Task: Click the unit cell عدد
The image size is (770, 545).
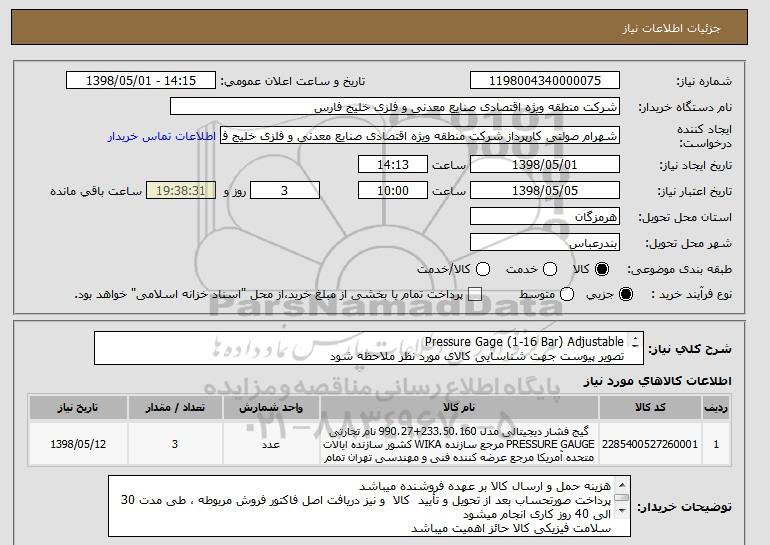Action: (x=271, y=444)
